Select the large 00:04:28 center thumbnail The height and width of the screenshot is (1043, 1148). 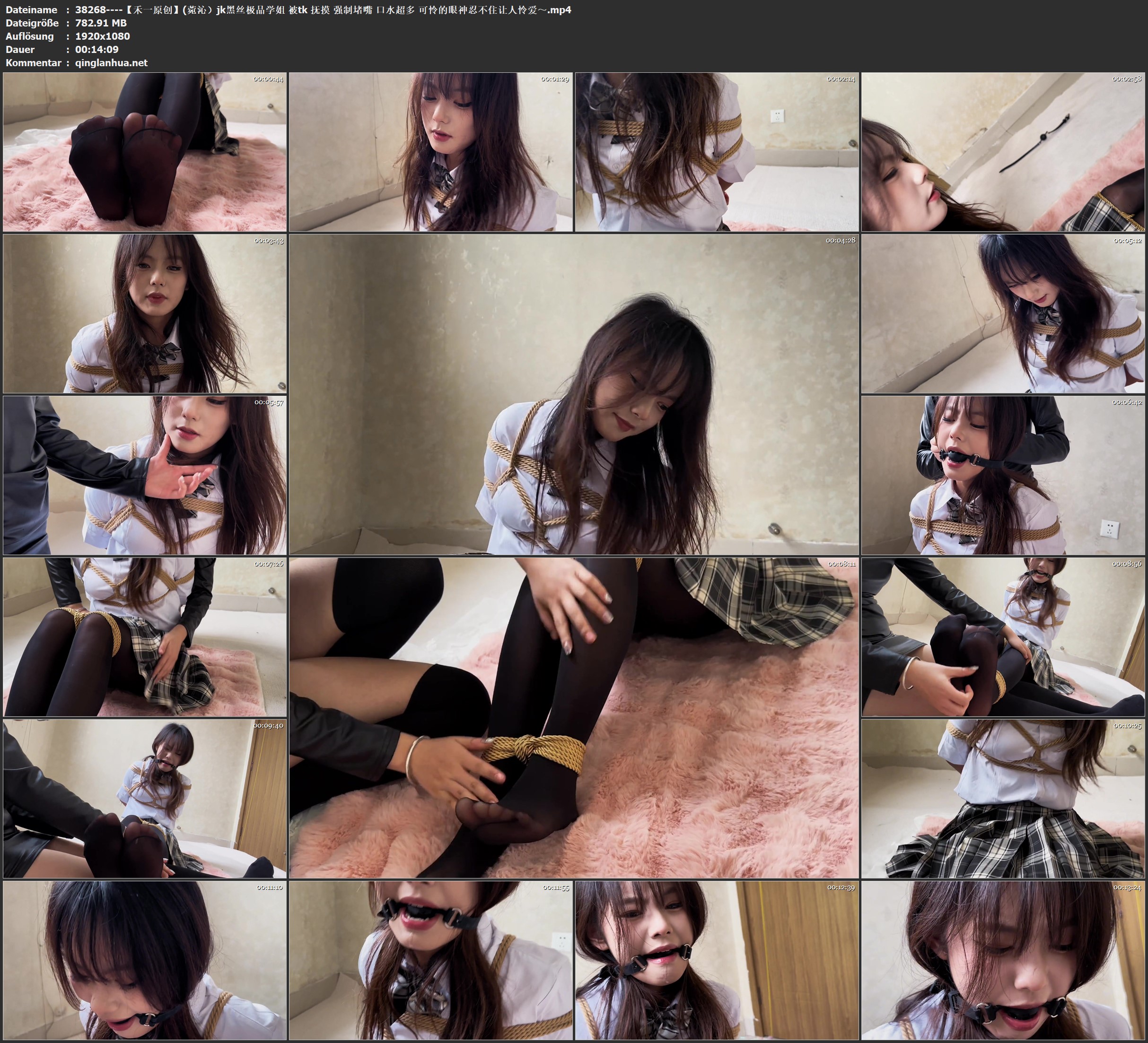coord(573,394)
